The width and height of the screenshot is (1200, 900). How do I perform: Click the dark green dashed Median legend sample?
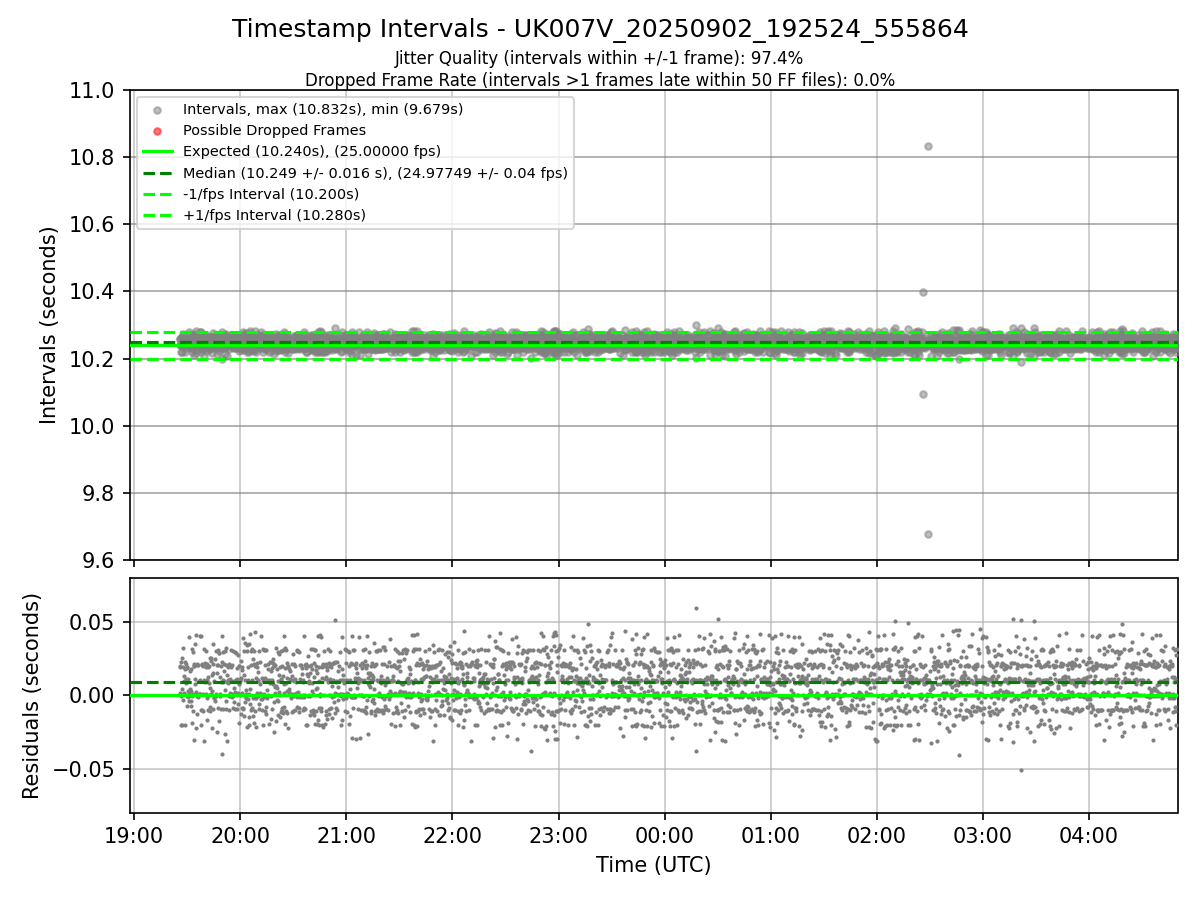[158, 173]
